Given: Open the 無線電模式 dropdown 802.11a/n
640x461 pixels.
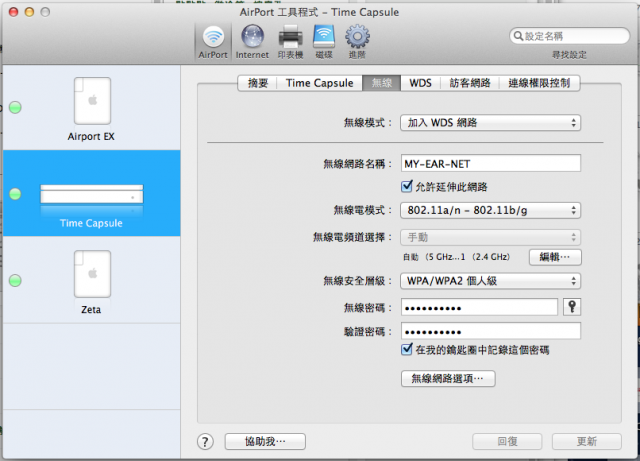Looking at the screenshot, I should (490, 210).
